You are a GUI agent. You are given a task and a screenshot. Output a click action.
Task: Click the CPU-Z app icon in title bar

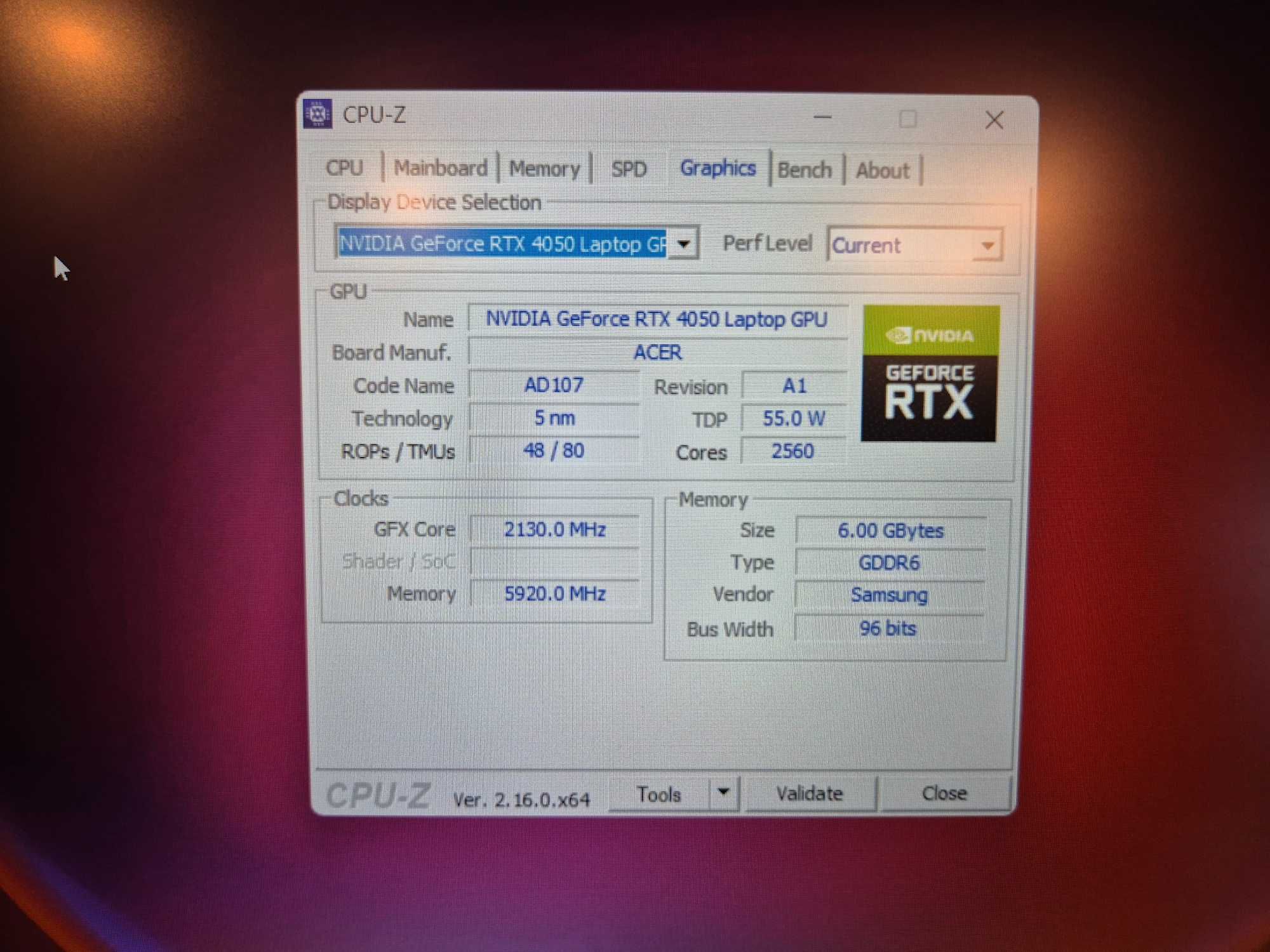click(x=317, y=114)
